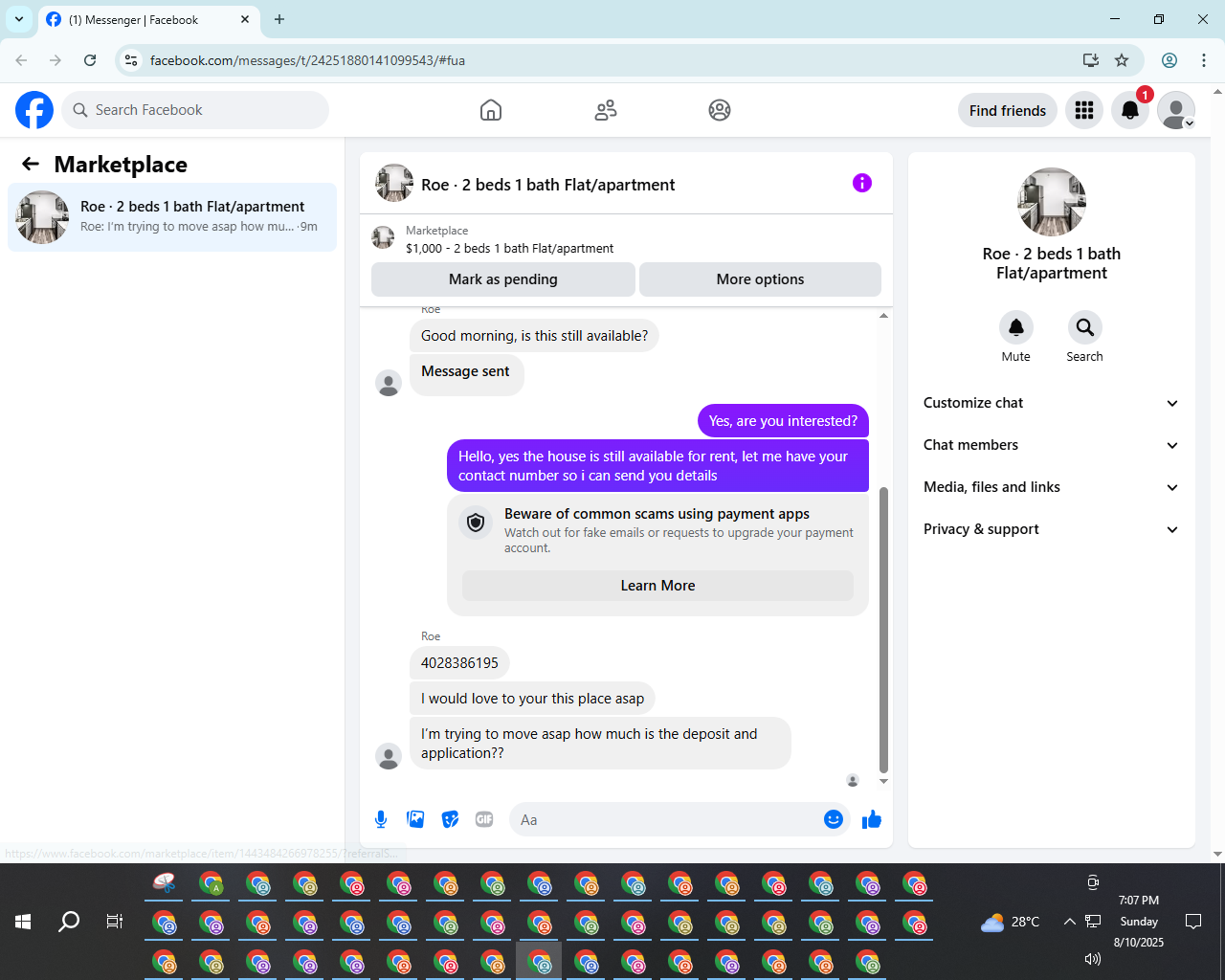Click the site information icon in address bar
The width and height of the screenshot is (1225, 980).
[x=132, y=60]
